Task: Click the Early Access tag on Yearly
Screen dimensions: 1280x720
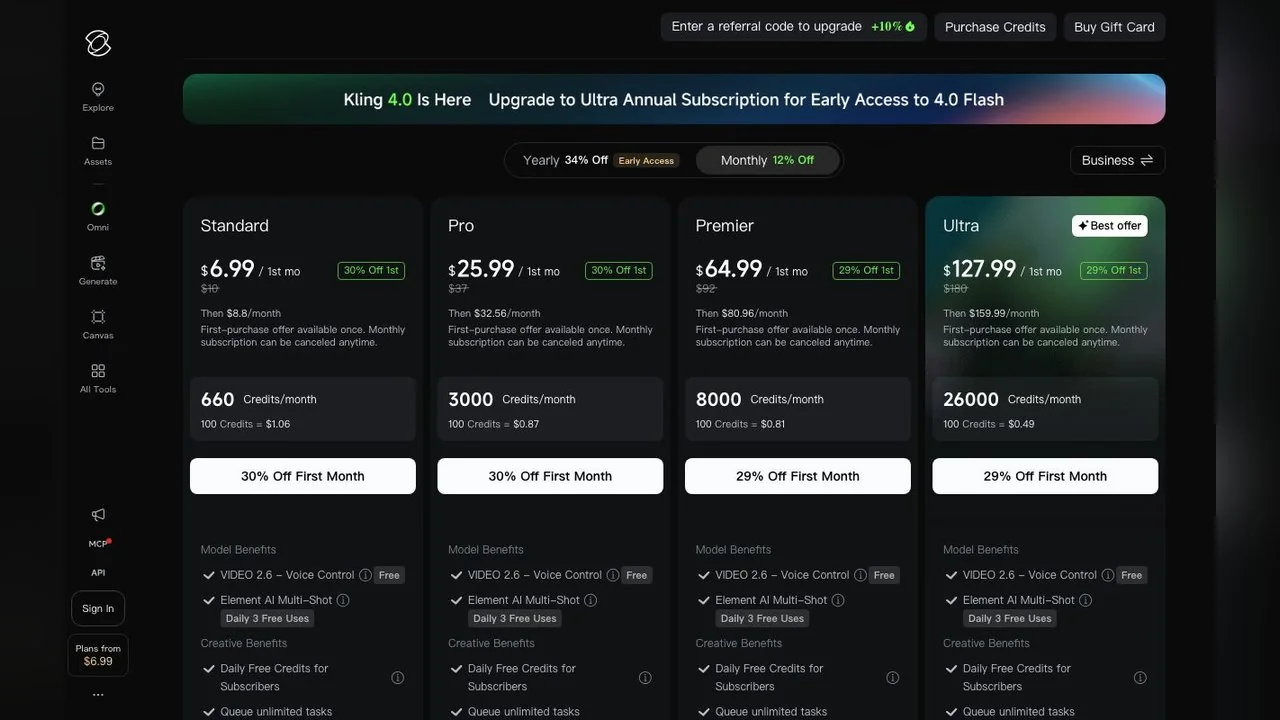Action: click(646, 160)
